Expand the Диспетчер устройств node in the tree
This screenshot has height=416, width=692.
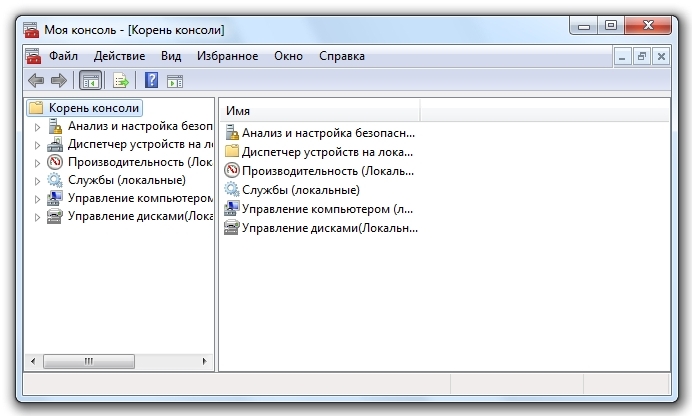pos(38,145)
